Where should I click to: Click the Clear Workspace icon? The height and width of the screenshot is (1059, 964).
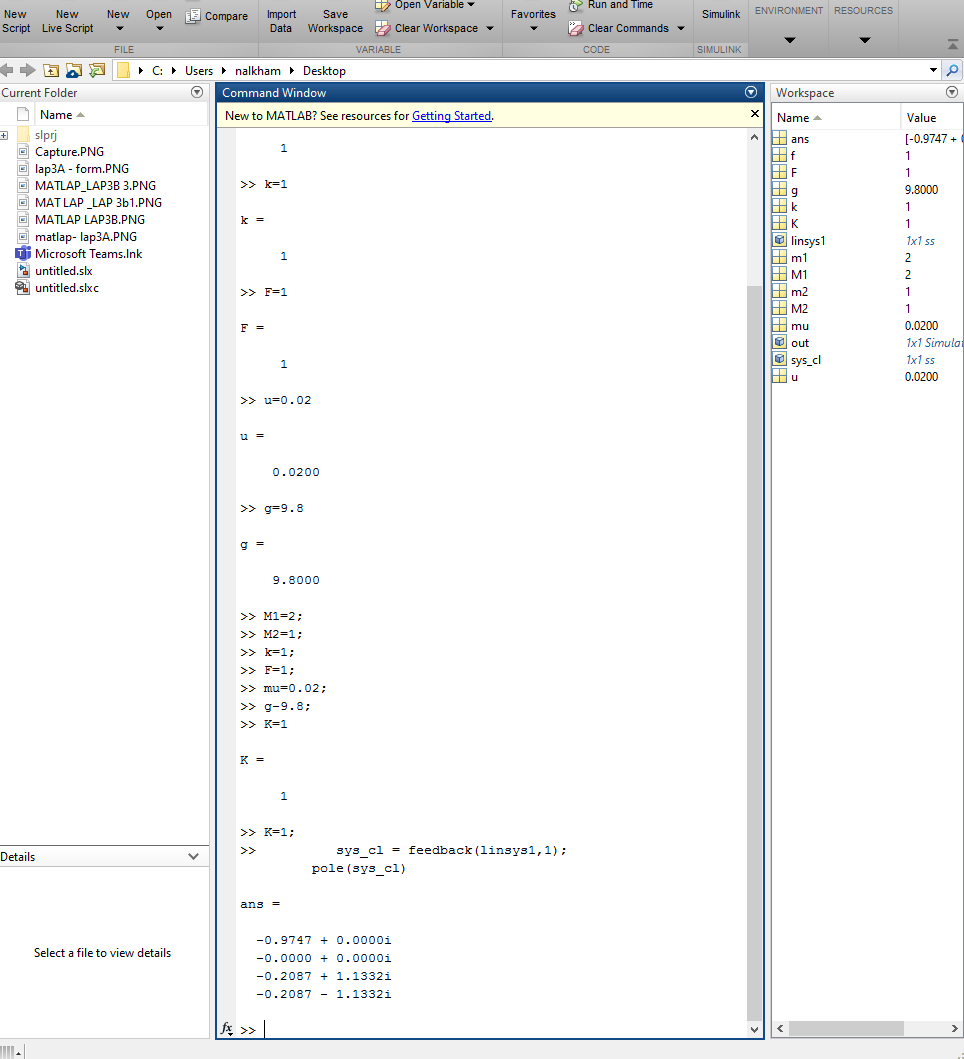pos(382,28)
